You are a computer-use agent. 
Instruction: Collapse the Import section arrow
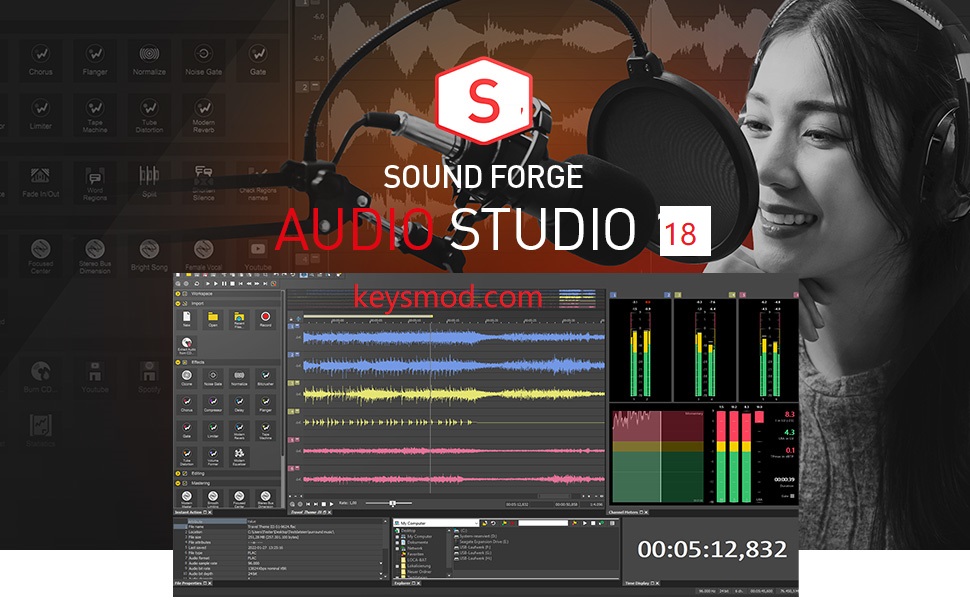coord(178,303)
